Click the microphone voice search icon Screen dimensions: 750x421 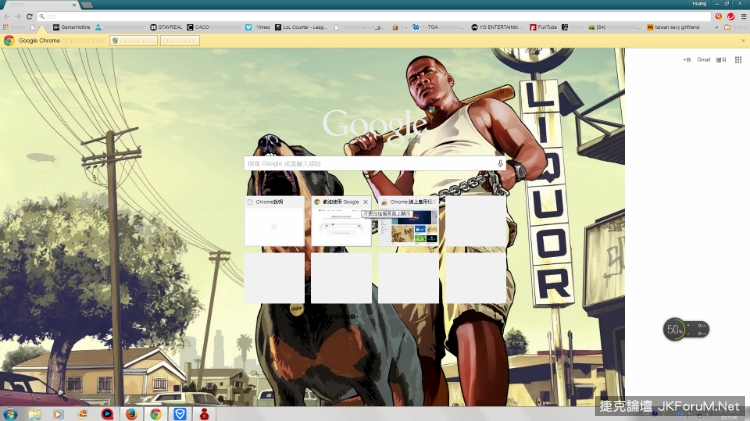pos(500,163)
